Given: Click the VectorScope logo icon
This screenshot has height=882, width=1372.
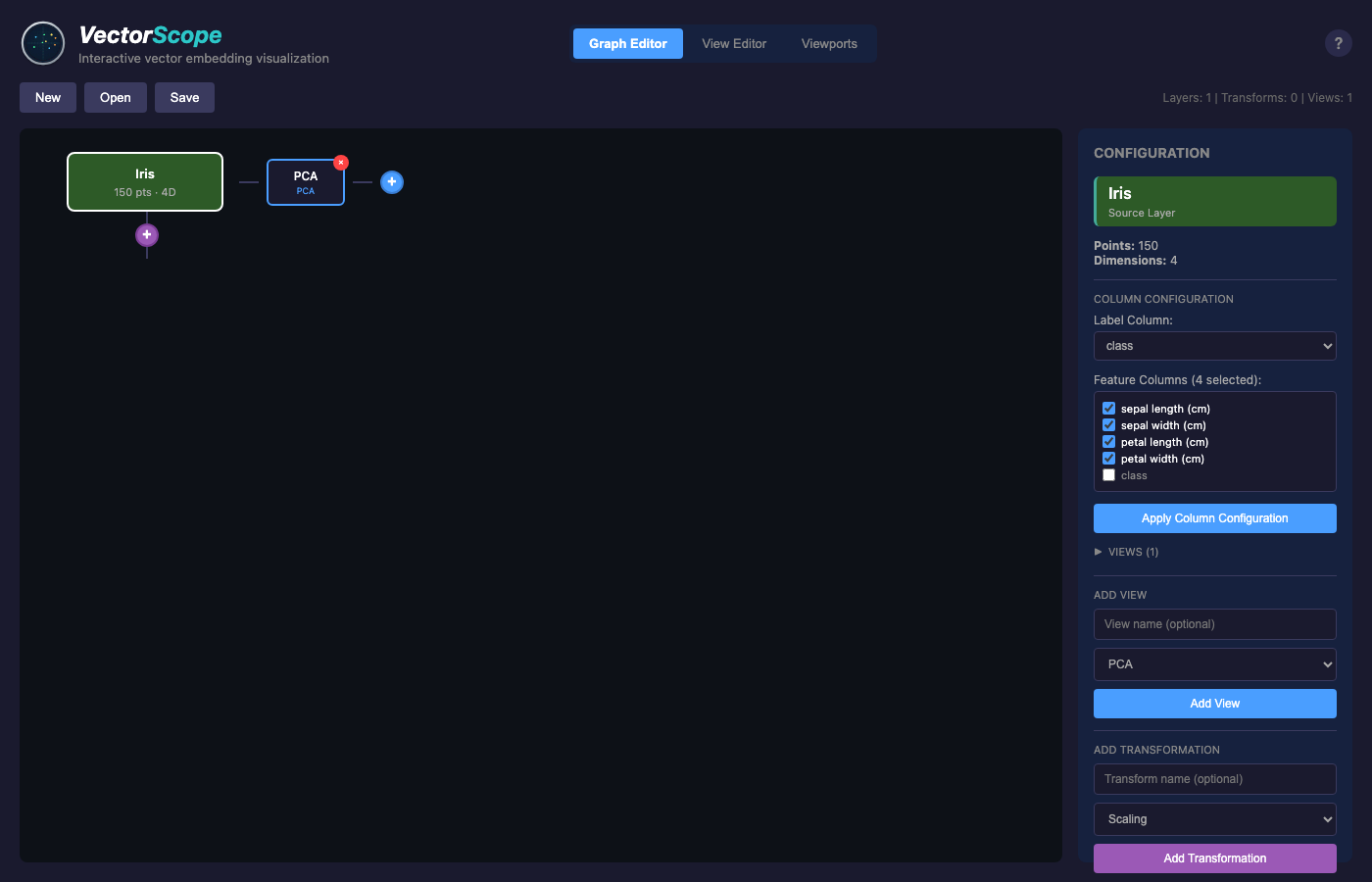Looking at the screenshot, I should click(x=43, y=43).
